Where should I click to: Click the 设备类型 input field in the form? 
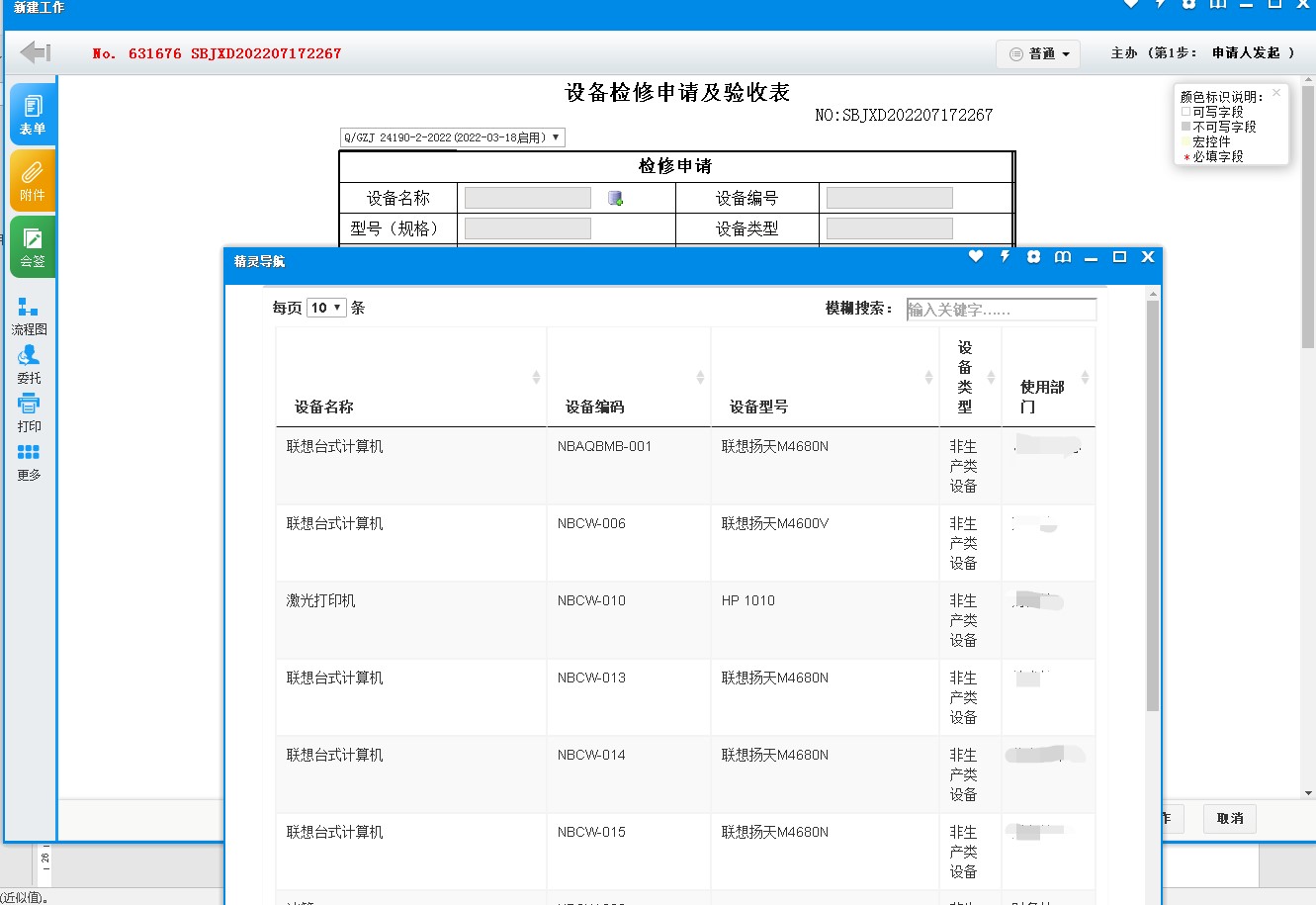pos(890,228)
